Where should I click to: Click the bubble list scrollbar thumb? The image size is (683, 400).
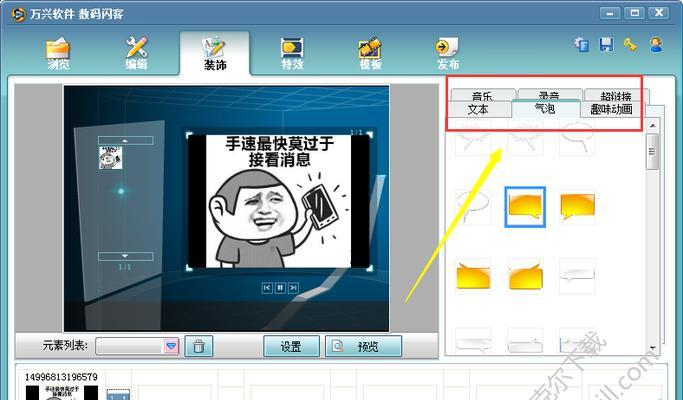click(x=652, y=152)
